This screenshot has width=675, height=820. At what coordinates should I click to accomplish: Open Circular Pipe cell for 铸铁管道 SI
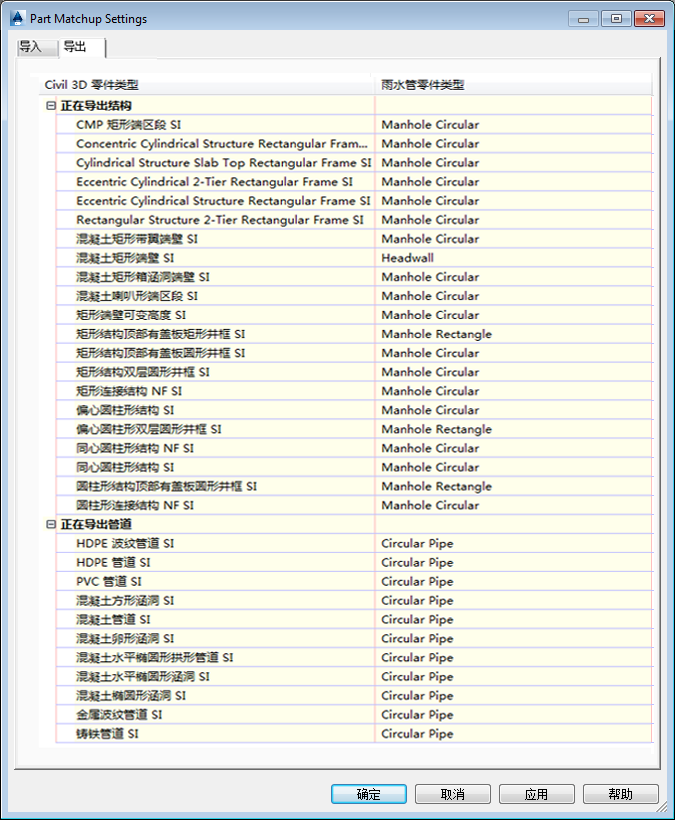point(513,734)
